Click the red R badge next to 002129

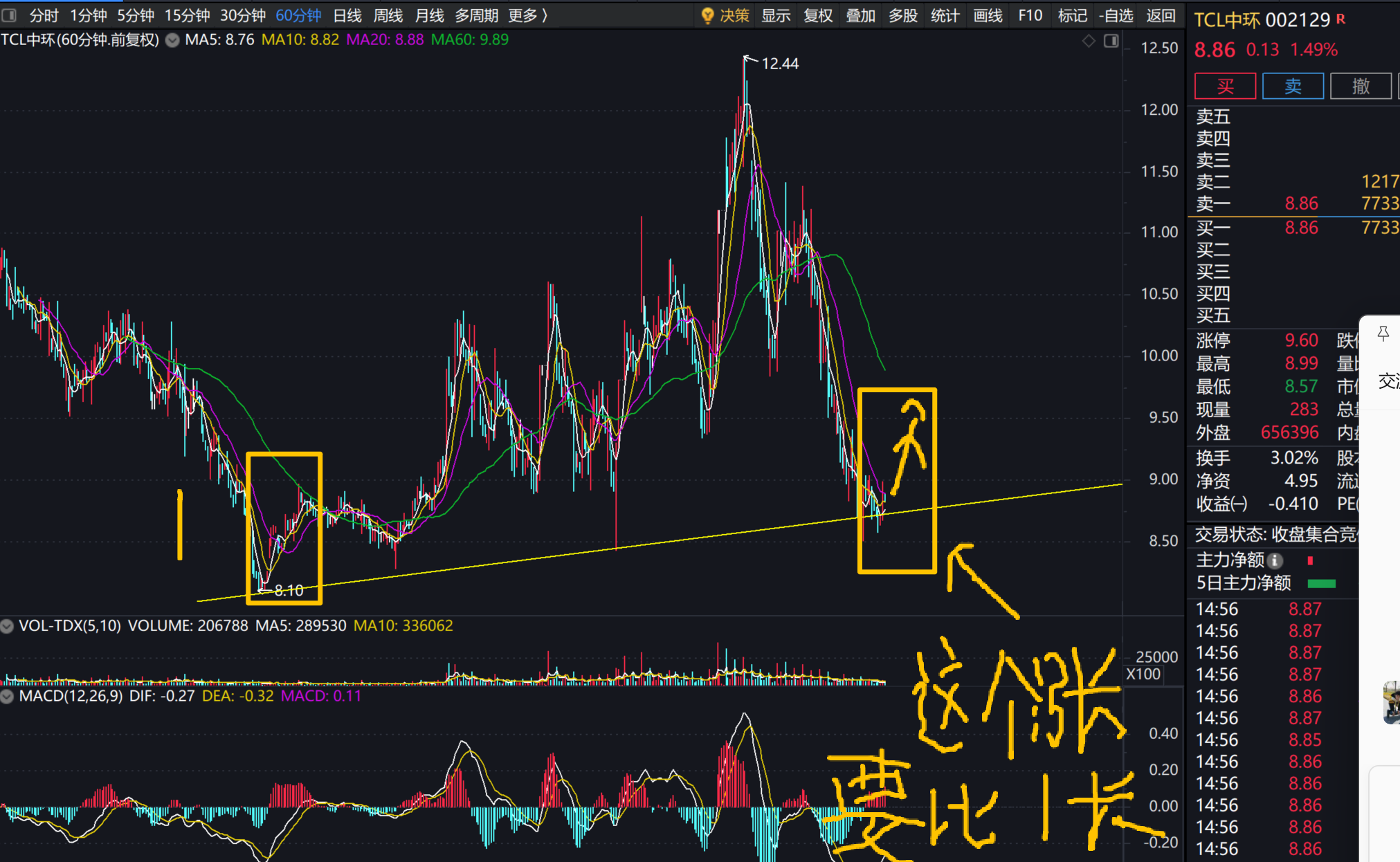click(x=1340, y=19)
